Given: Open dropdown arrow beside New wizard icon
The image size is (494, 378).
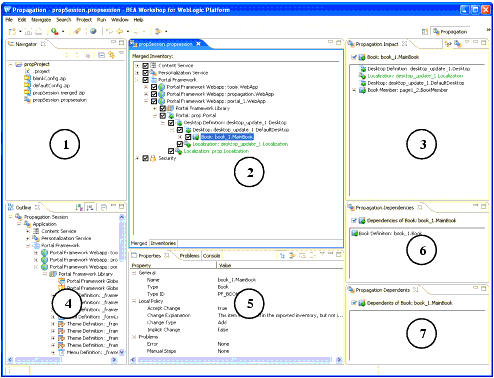Looking at the screenshot, I should tap(20, 32).
